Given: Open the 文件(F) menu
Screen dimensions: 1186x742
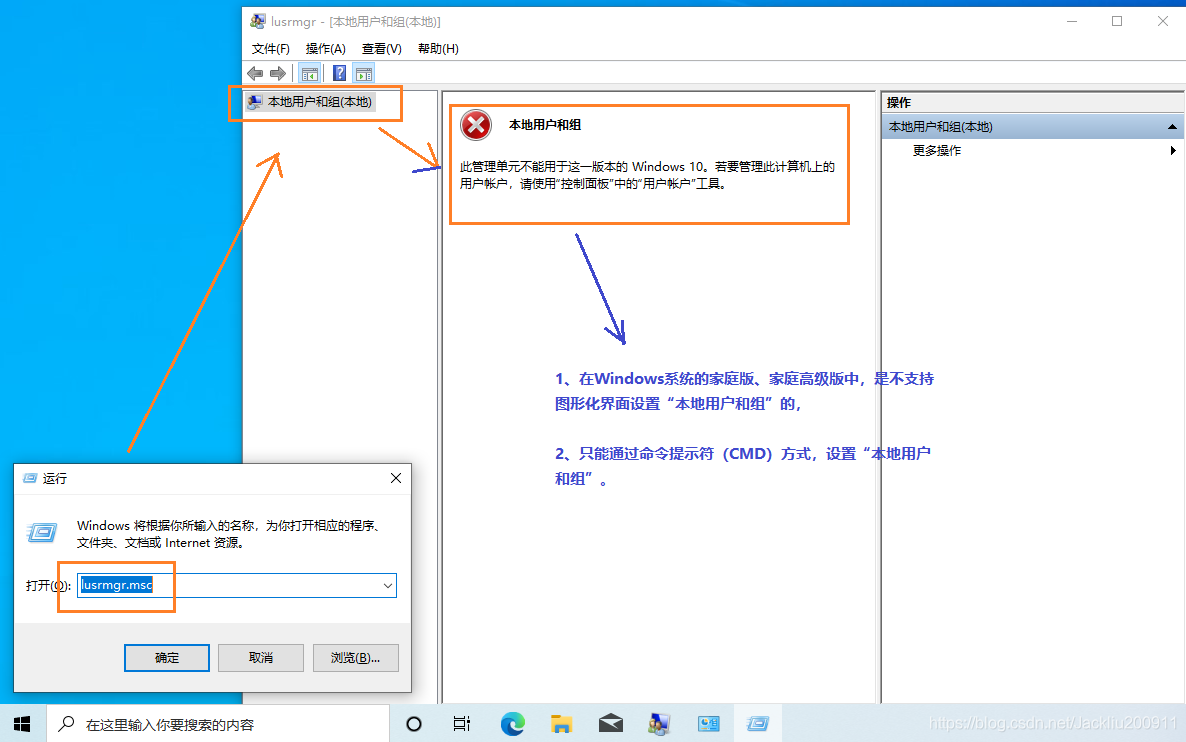Looking at the screenshot, I should pos(271,48).
